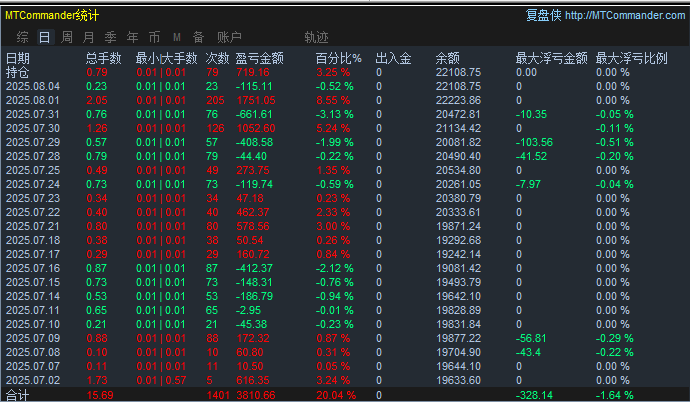Click the 日期 column header

[18, 59]
